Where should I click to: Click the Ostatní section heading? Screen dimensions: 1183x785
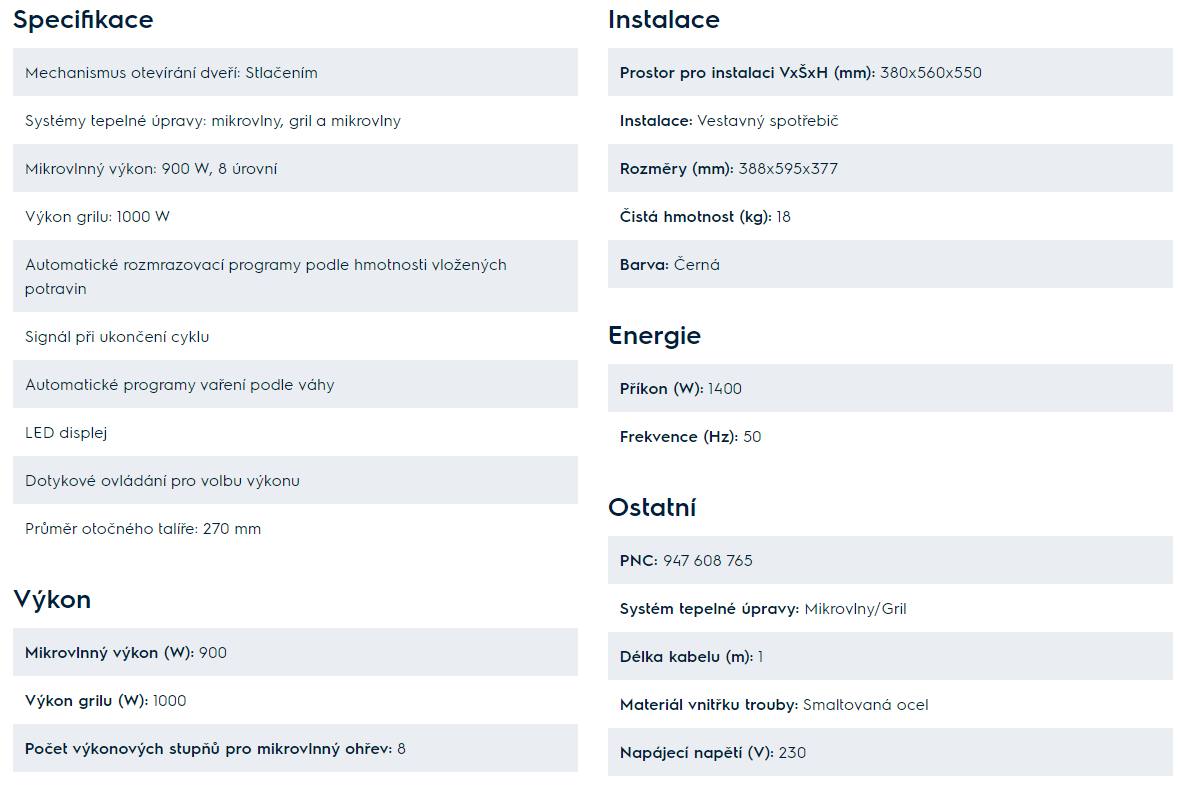tap(652, 507)
